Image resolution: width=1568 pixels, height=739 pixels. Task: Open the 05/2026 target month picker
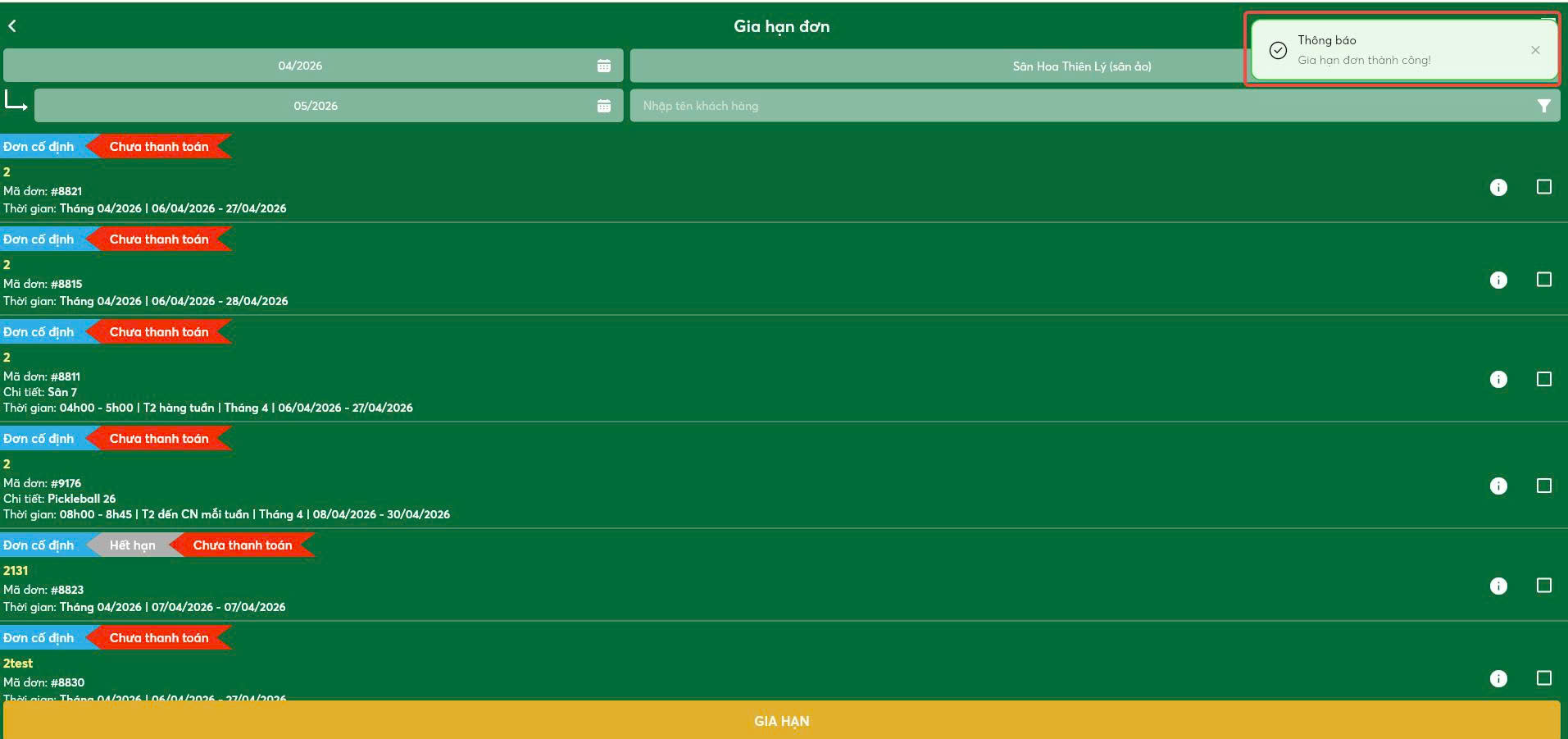(x=329, y=106)
